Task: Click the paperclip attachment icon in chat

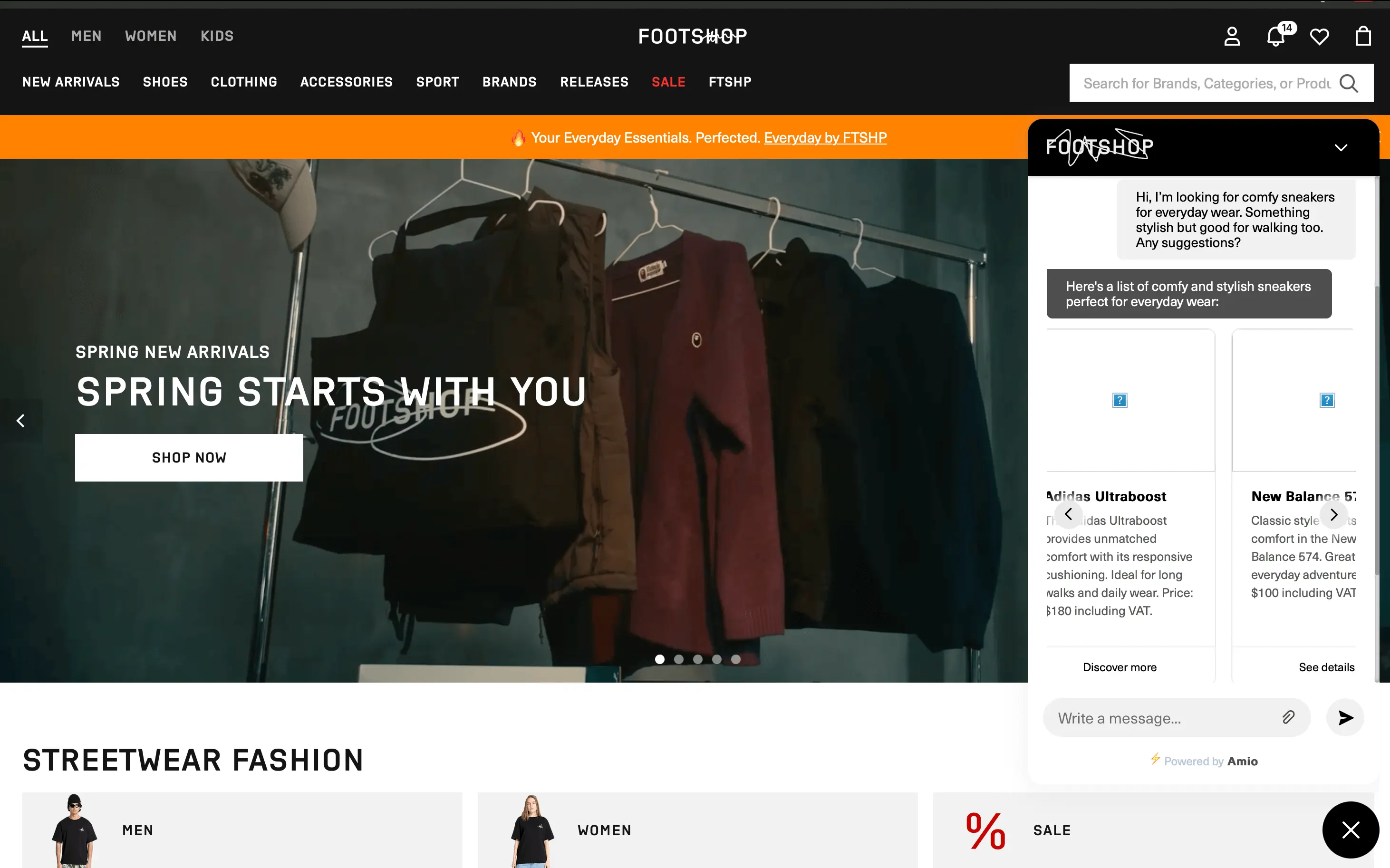Action: coord(1288,717)
